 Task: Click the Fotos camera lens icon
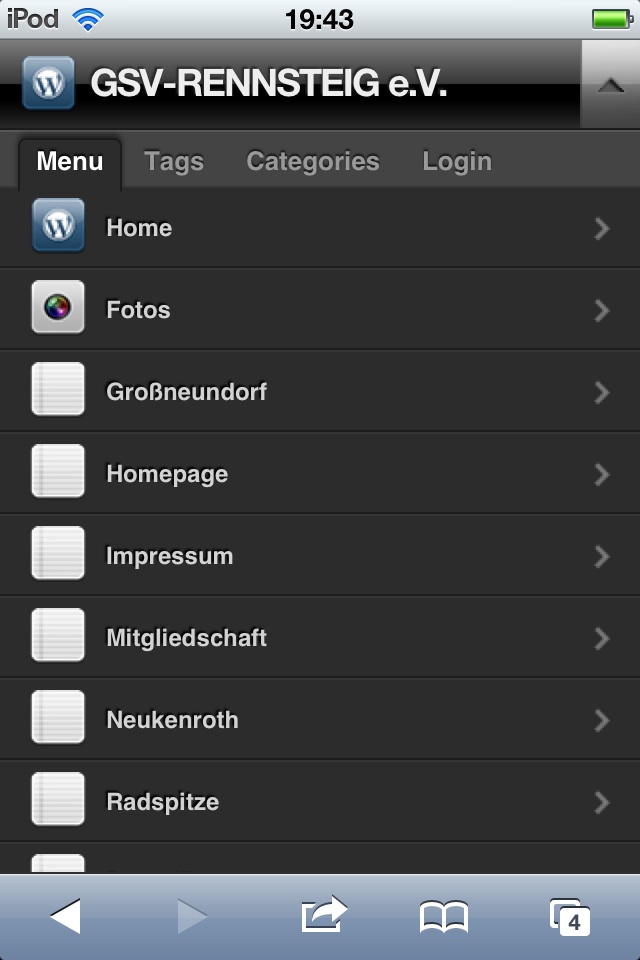tap(58, 307)
